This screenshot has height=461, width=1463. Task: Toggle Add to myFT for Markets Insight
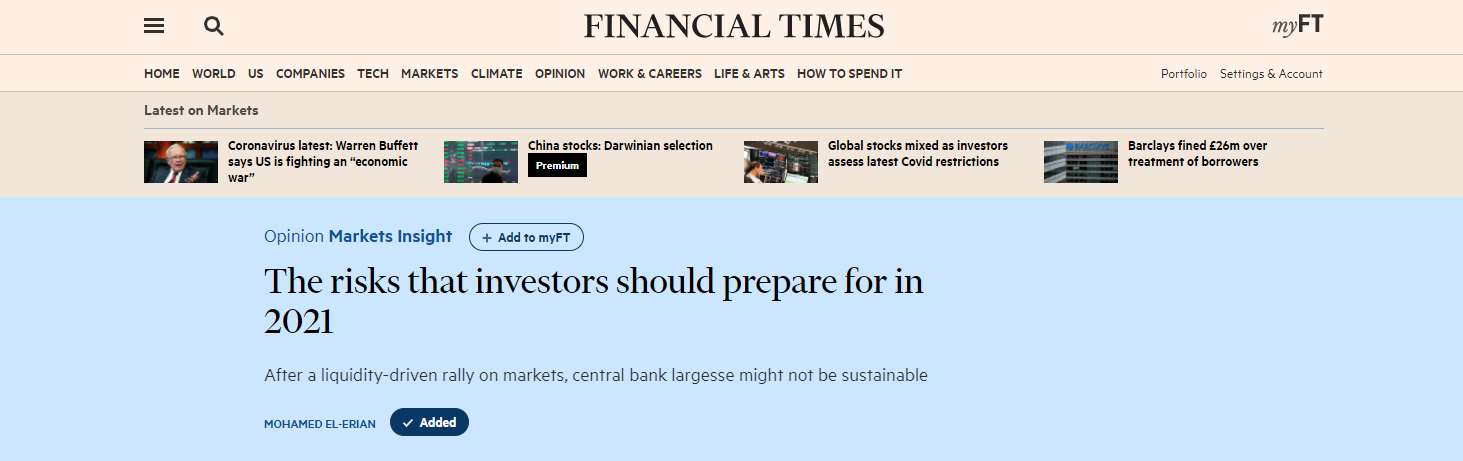click(x=526, y=237)
